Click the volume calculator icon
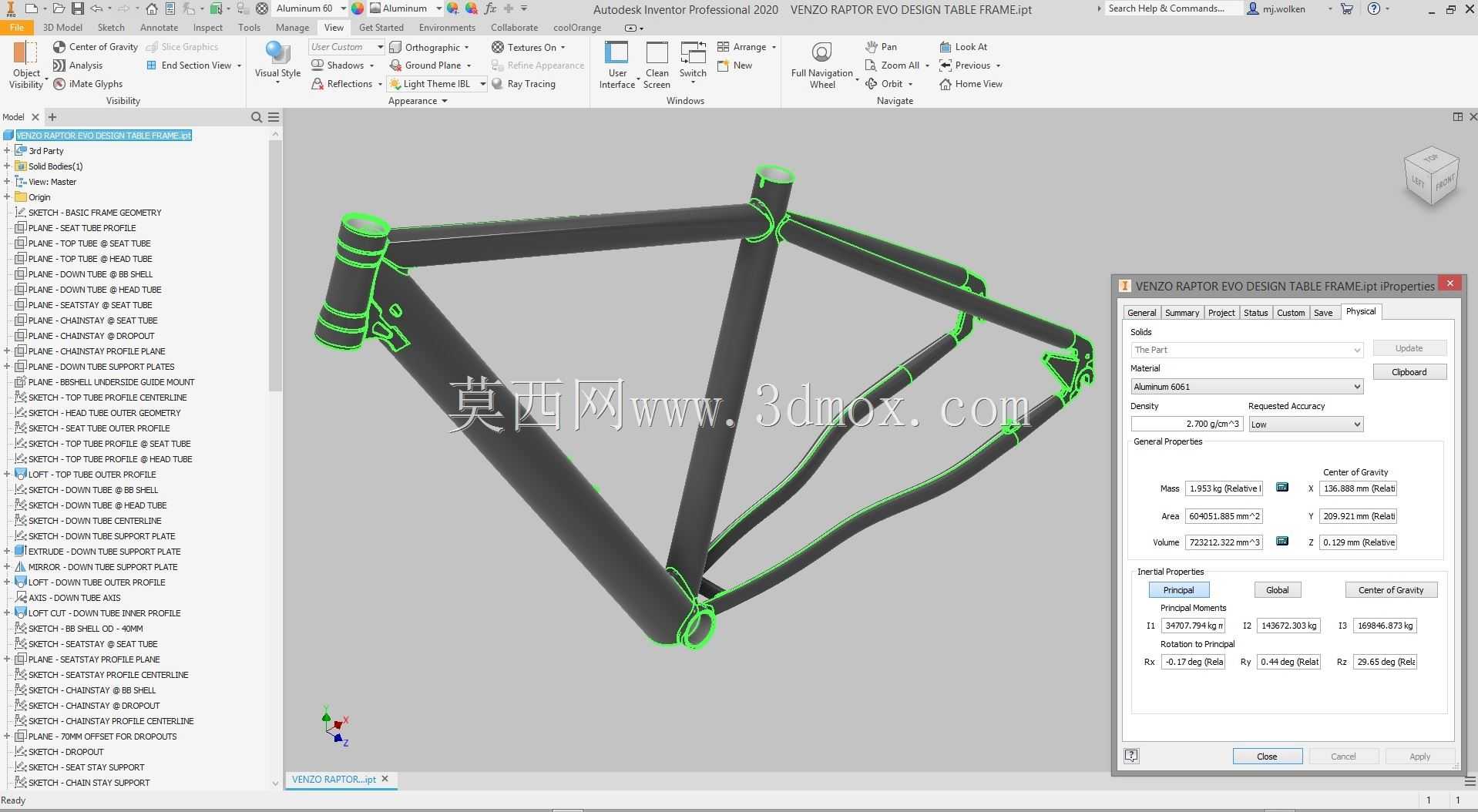The height and width of the screenshot is (812, 1478). (1282, 542)
